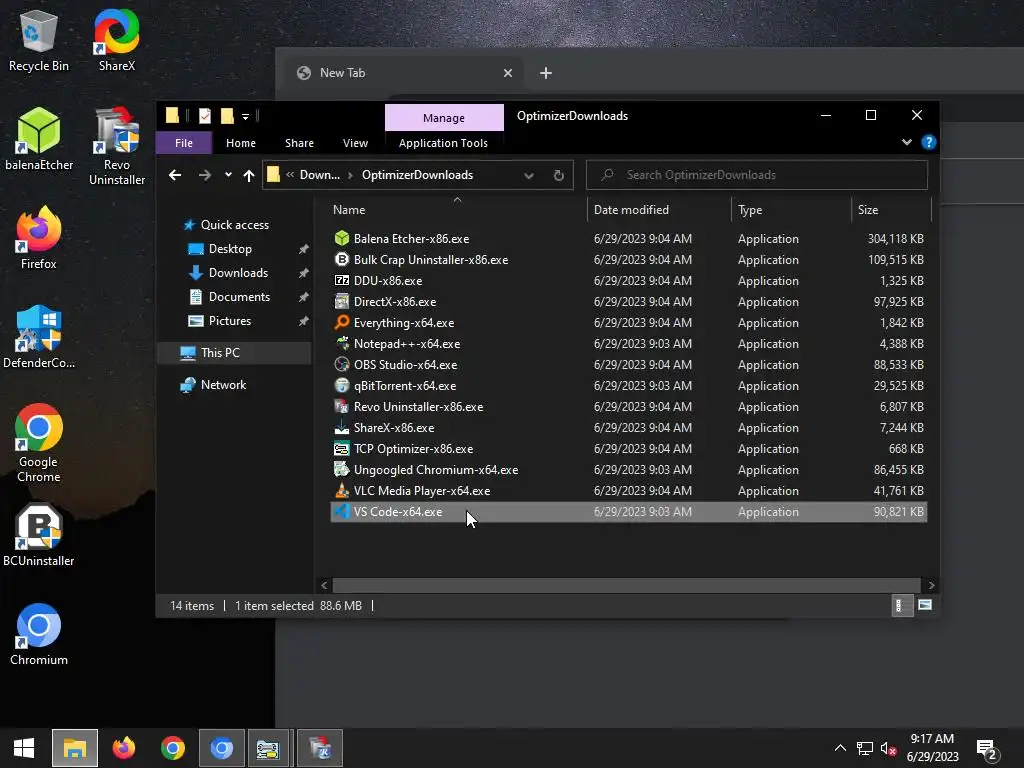The width and height of the screenshot is (1024, 768).
Task: Open Pictures in navigation pane
Action: pyautogui.click(x=229, y=321)
